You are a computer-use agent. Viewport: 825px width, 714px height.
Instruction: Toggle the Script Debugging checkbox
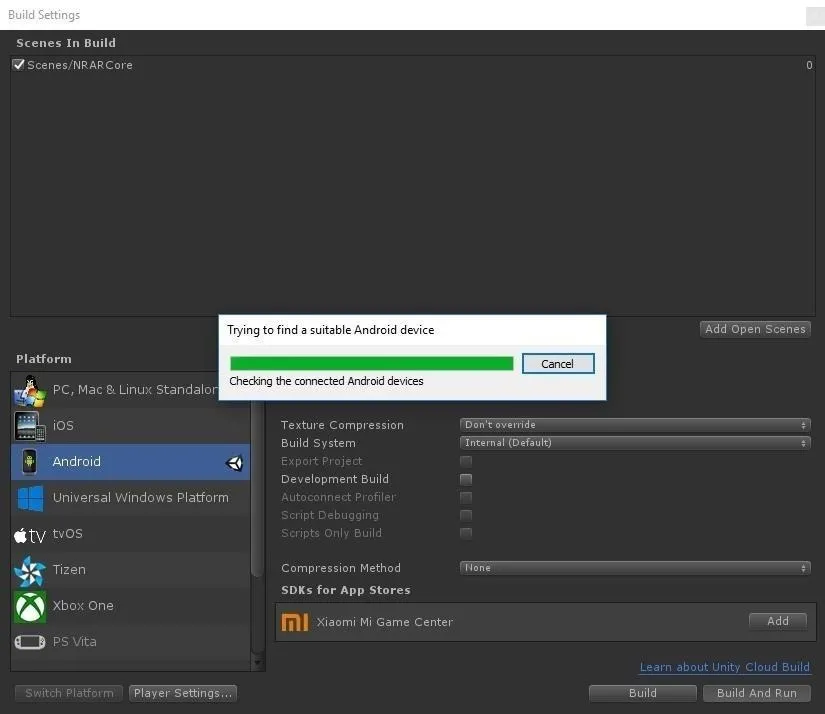point(466,515)
